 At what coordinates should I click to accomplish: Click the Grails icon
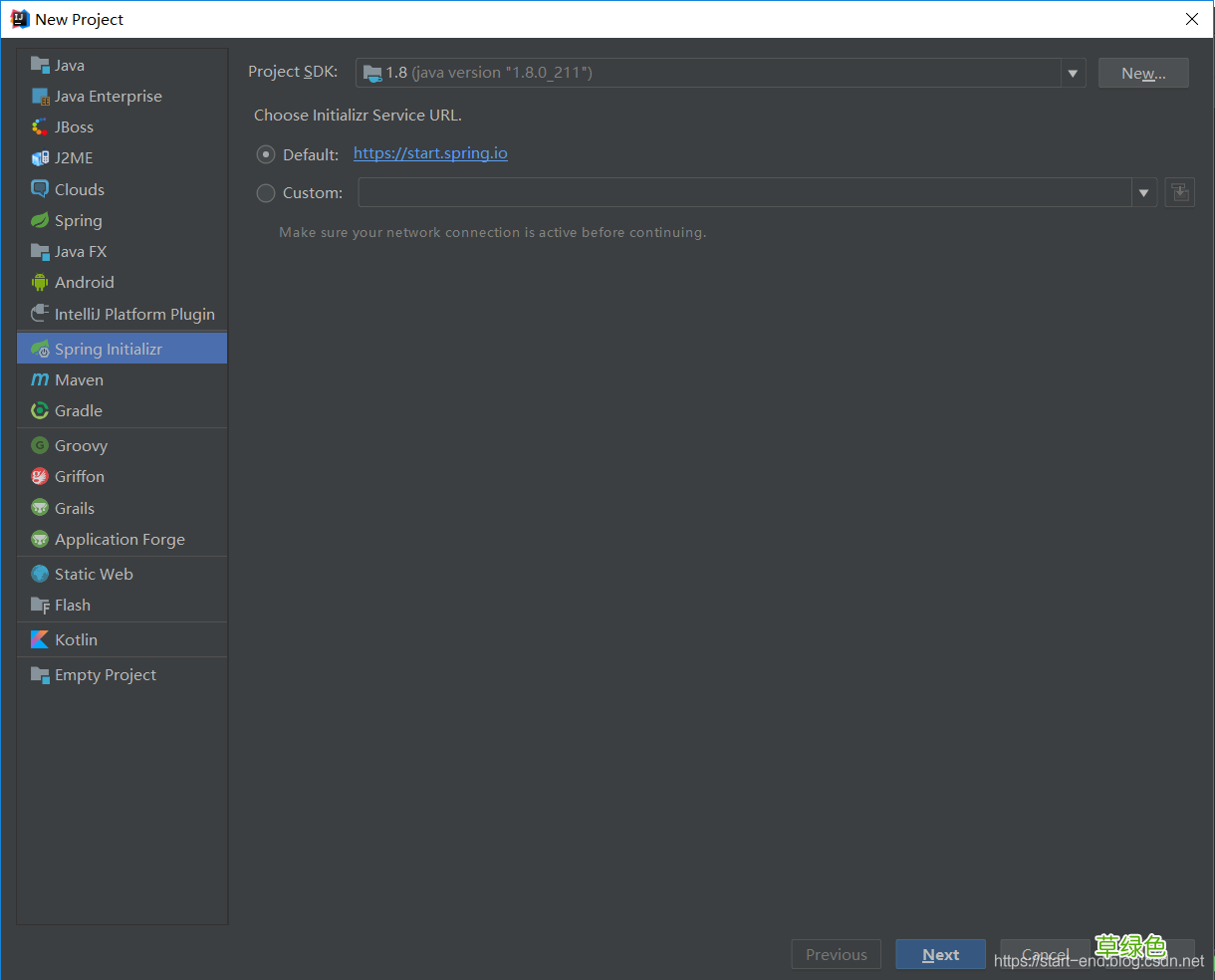pos(40,508)
